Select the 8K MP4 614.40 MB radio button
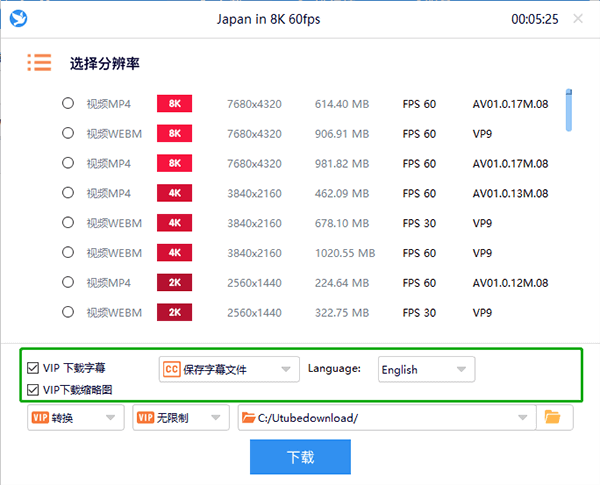 click(68, 103)
